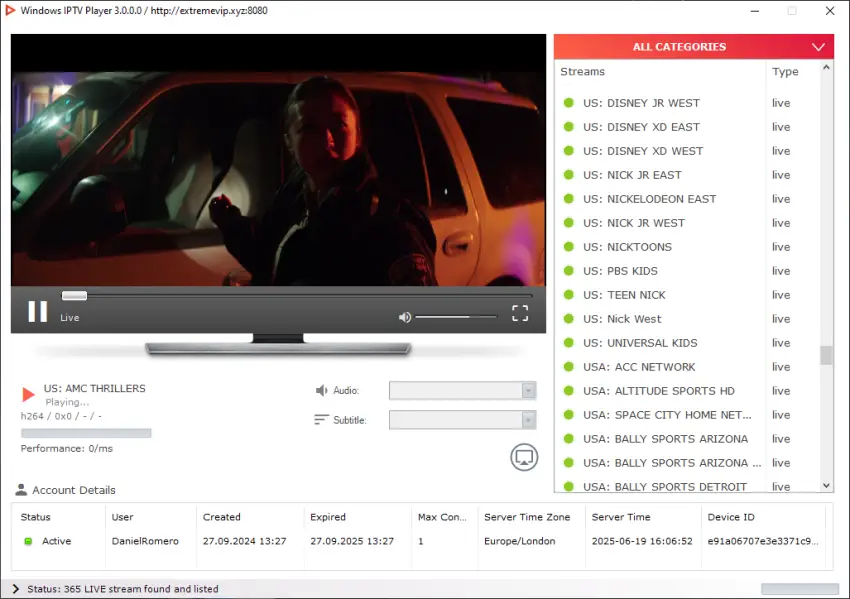Screen dimensions: 850x599
Task: Click the server time 2025-06-19 16:06:52
Action: 642,541
